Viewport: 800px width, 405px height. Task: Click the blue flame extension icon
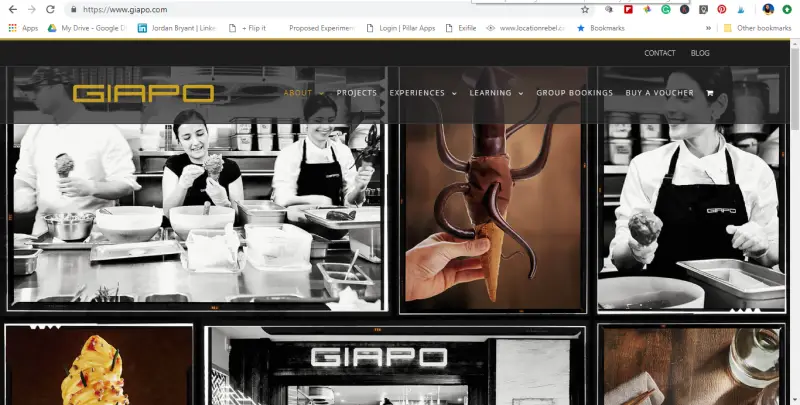point(740,9)
